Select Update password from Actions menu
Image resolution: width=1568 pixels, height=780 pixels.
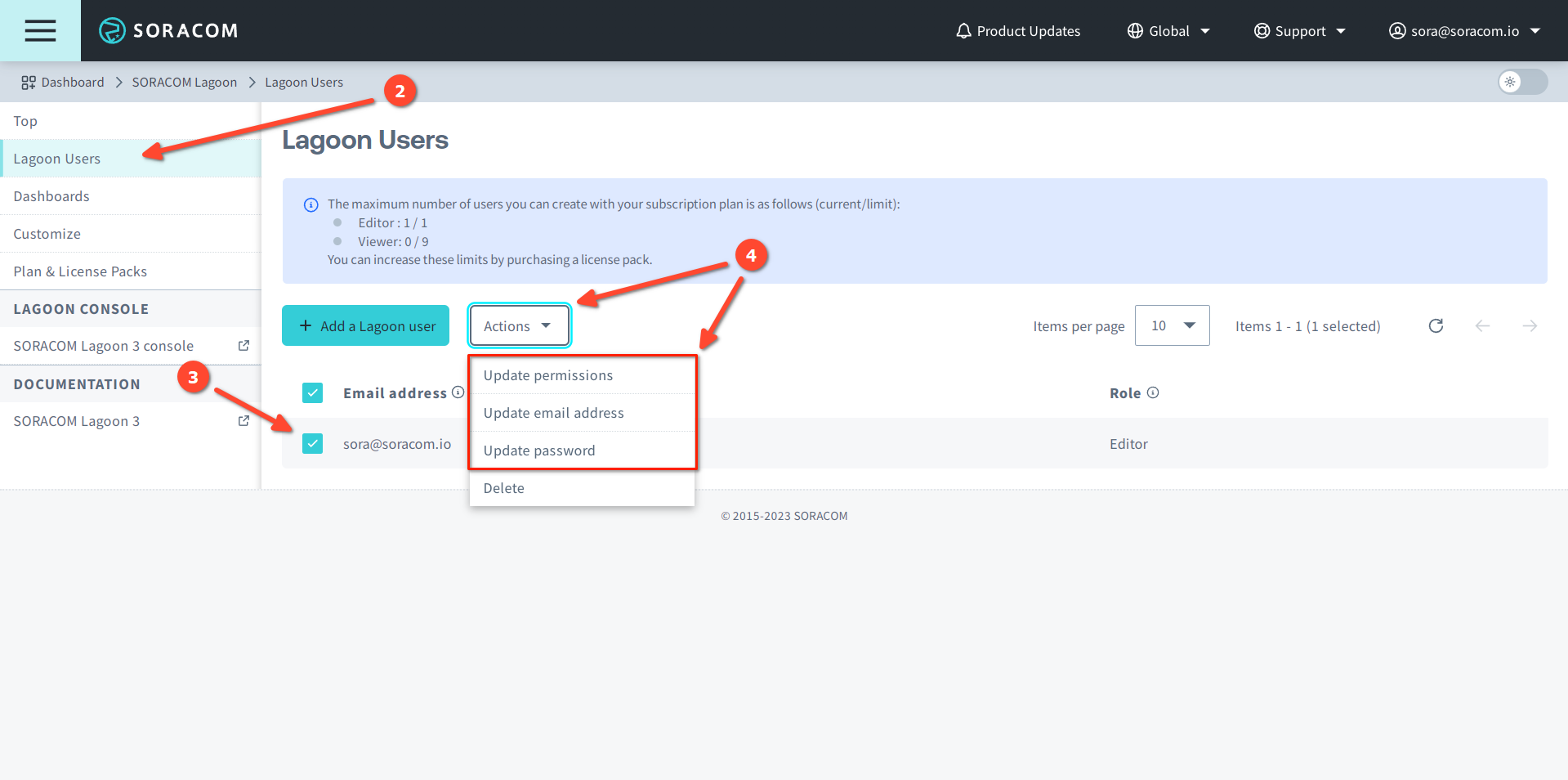coord(538,450)
